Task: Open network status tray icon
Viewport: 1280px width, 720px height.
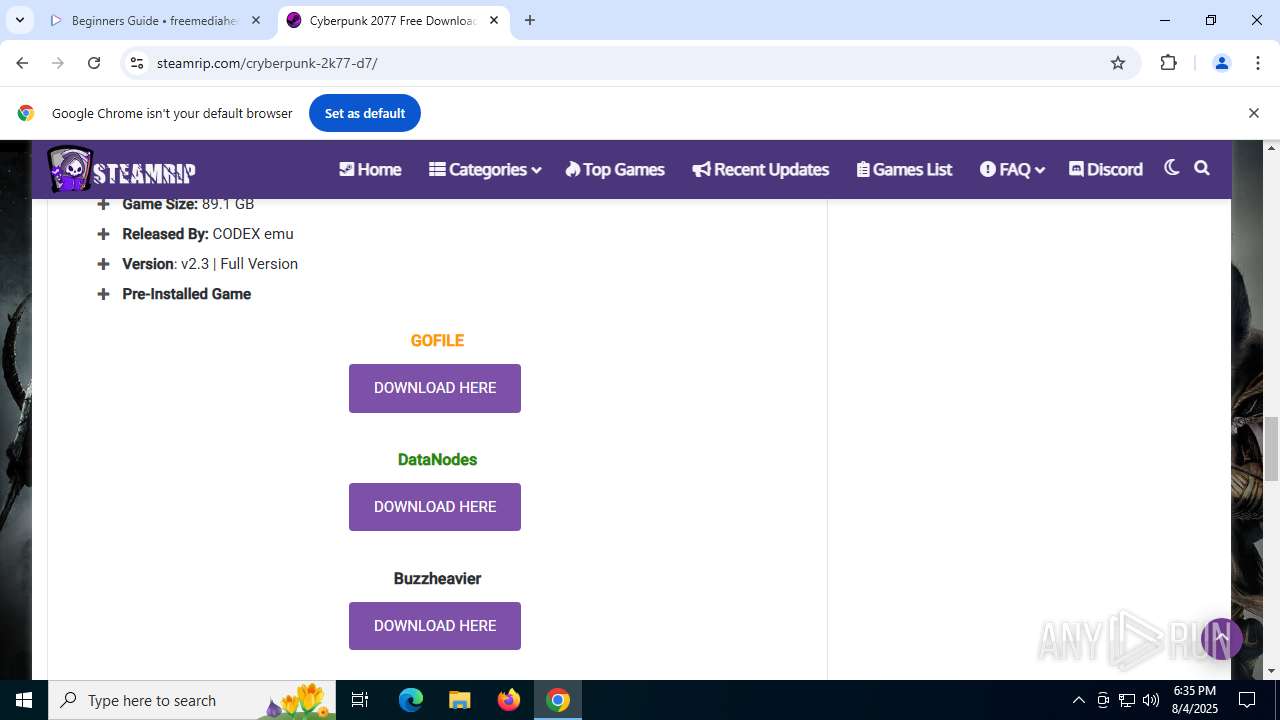Action: 1127,700
